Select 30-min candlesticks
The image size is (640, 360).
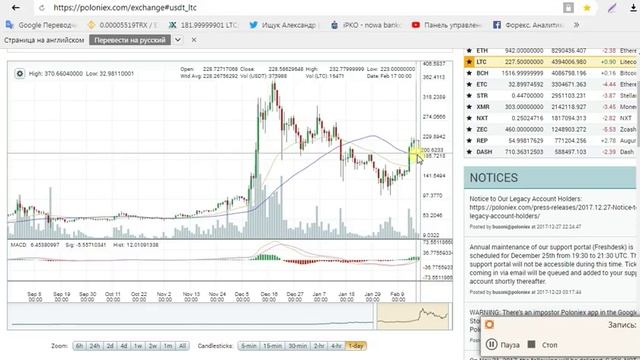click(x=298, y=346)
